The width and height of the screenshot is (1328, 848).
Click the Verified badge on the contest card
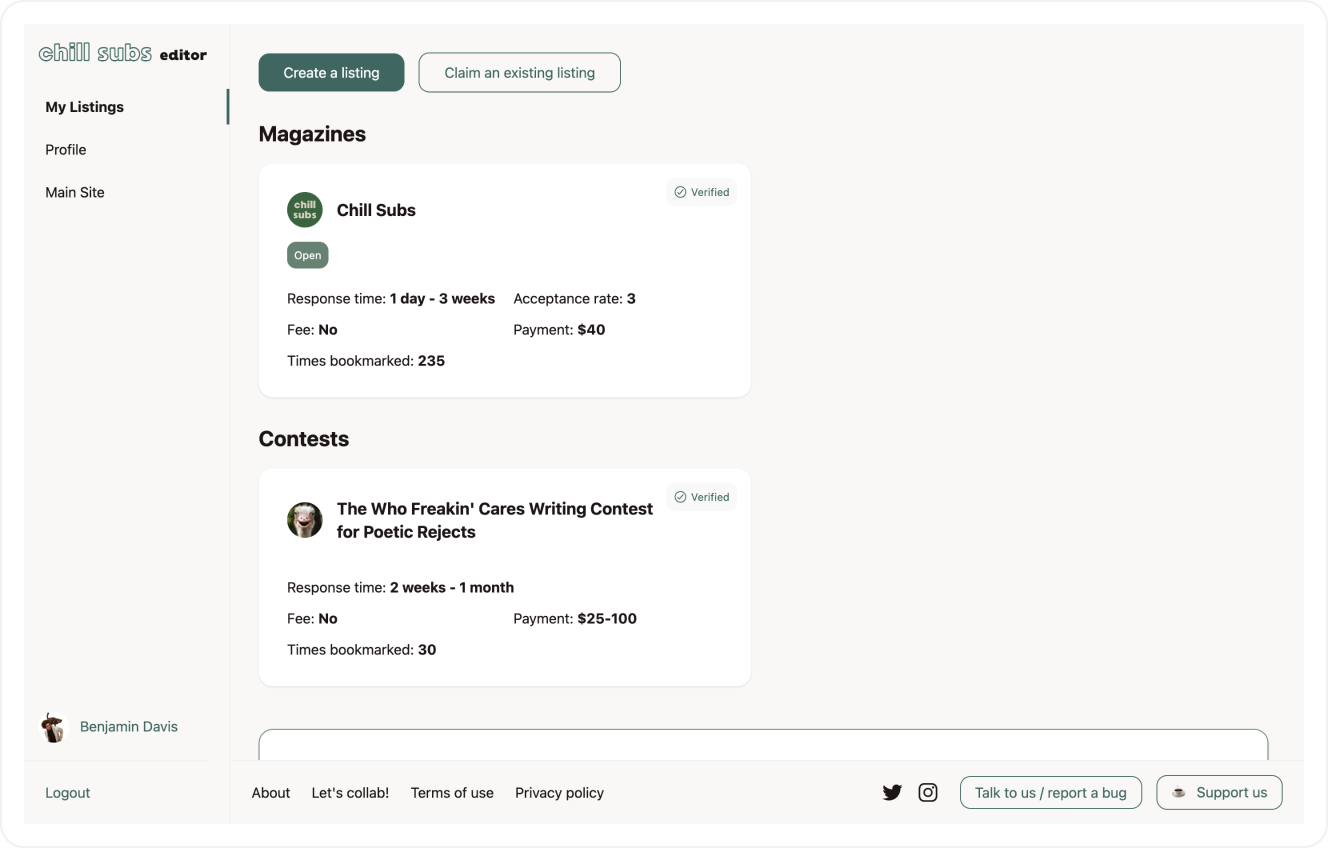[x=702, y=497]
